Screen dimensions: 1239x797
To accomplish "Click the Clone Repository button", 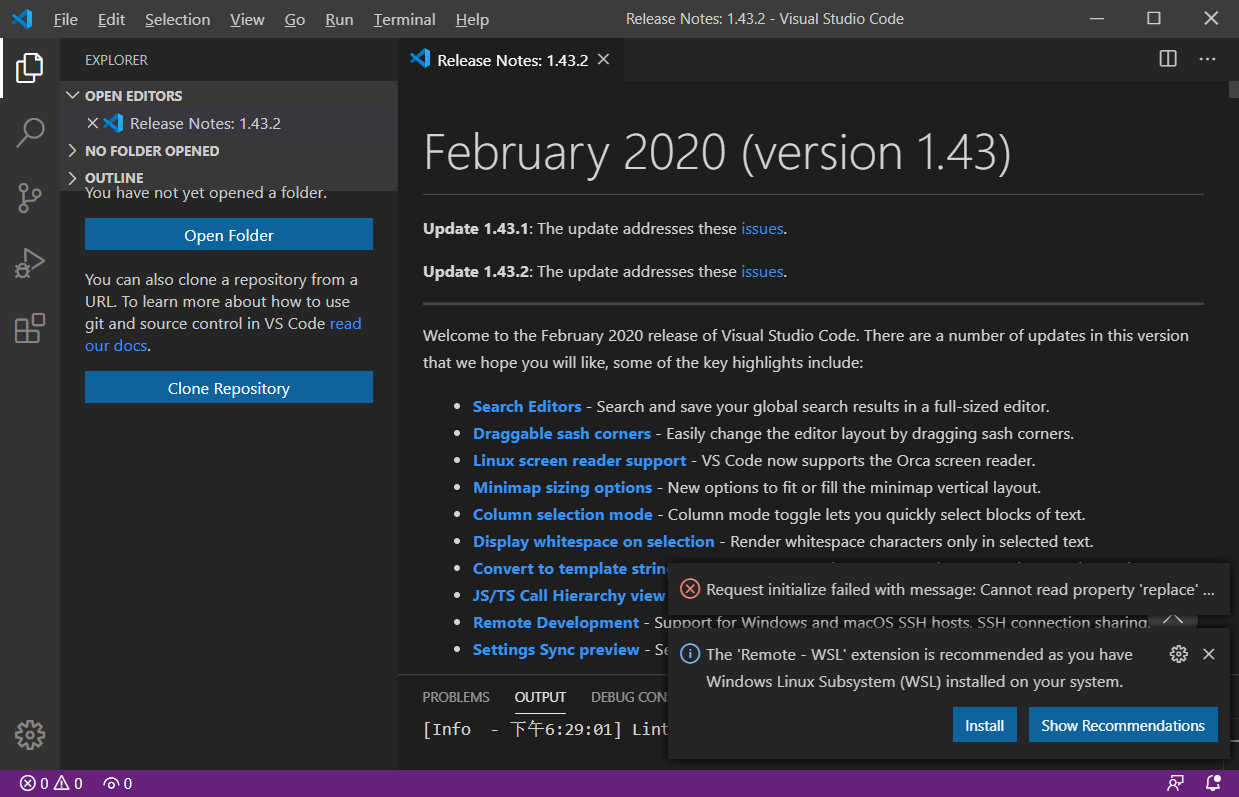I will coord(229,388).
